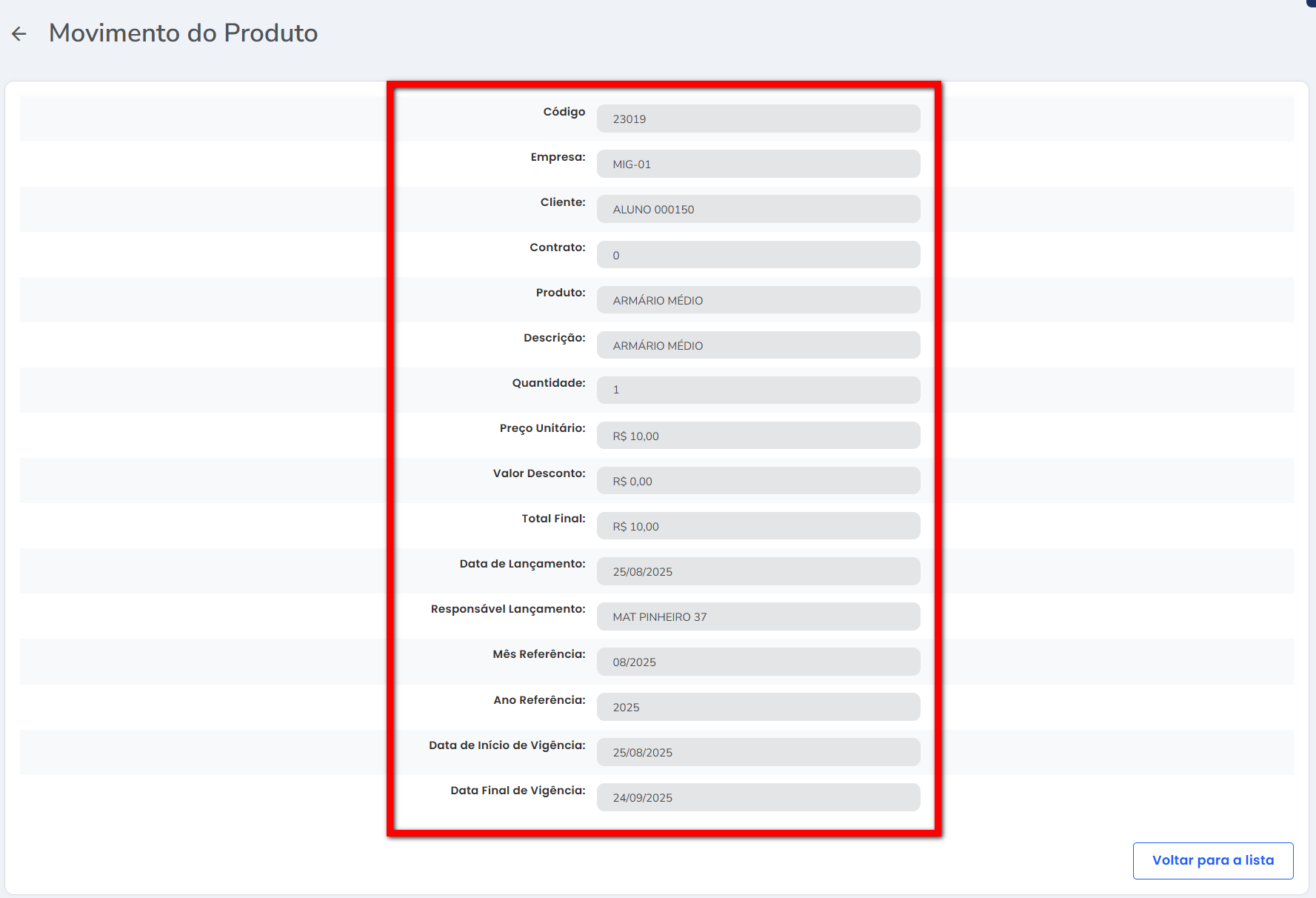Click the Mês Referência field
Screen dimensions: 1316x898
point(758,662)
